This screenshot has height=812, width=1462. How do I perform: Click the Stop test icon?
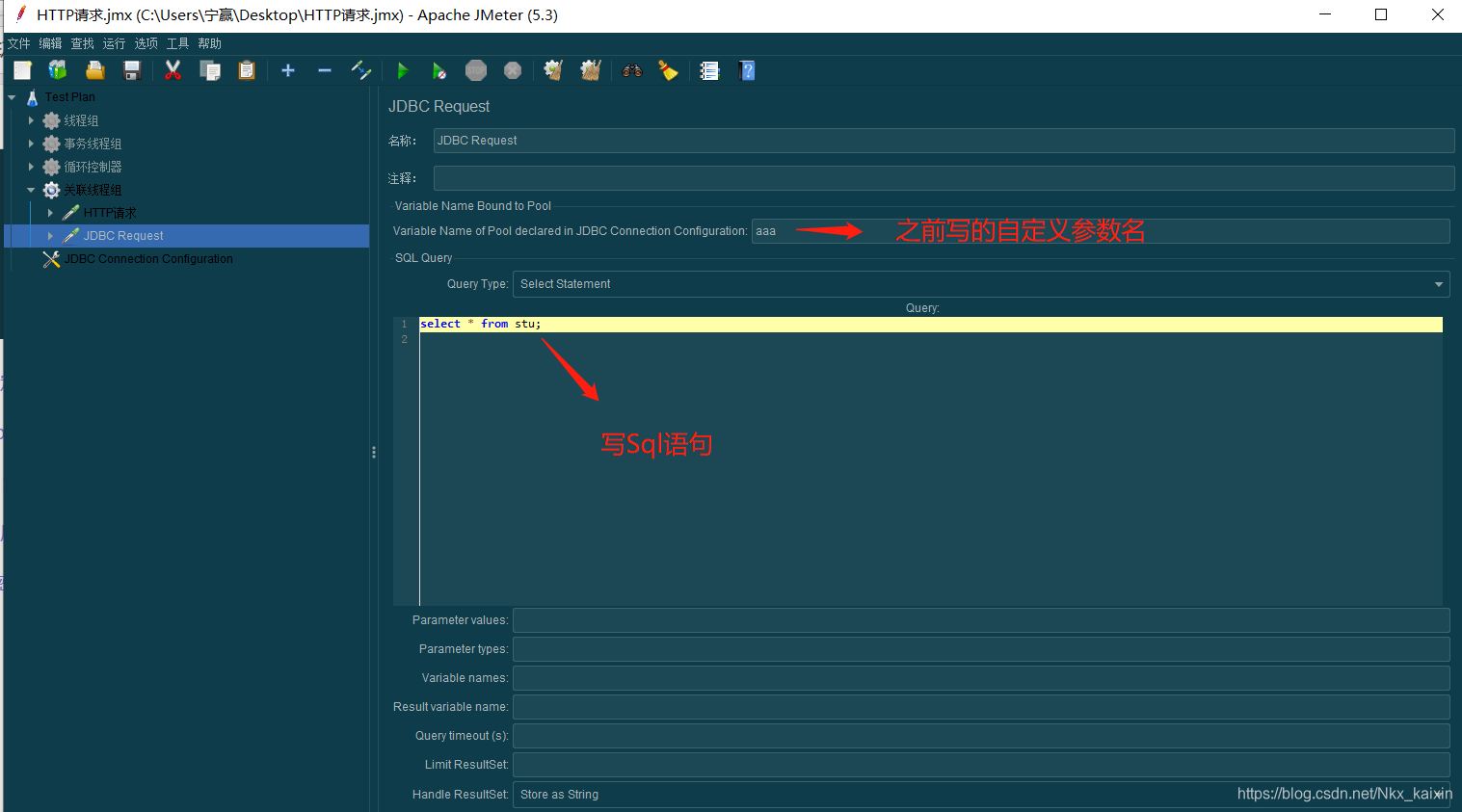click(x=476, y=70)
